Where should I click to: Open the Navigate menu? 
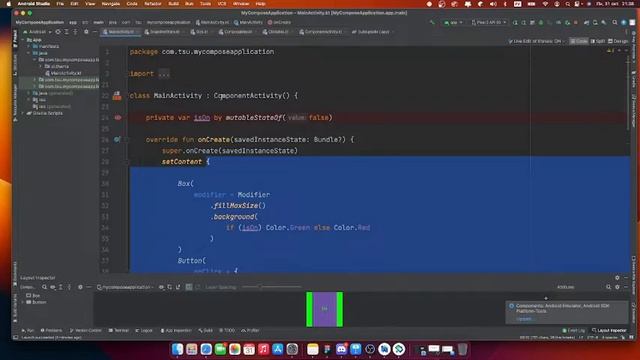tap(111, 4)
